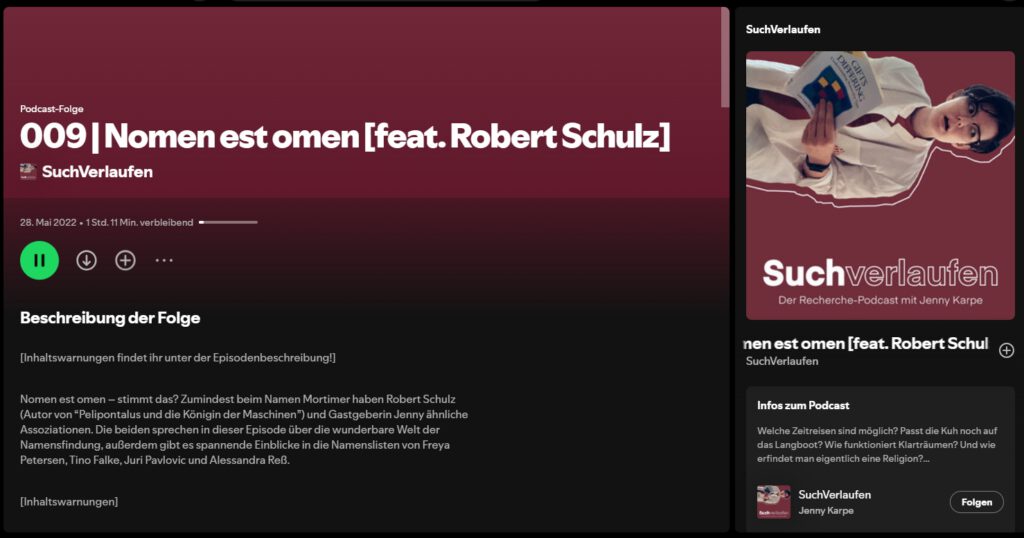Click the Infos zum Podcast heading
1024x538 pixels.
(803, 405)
